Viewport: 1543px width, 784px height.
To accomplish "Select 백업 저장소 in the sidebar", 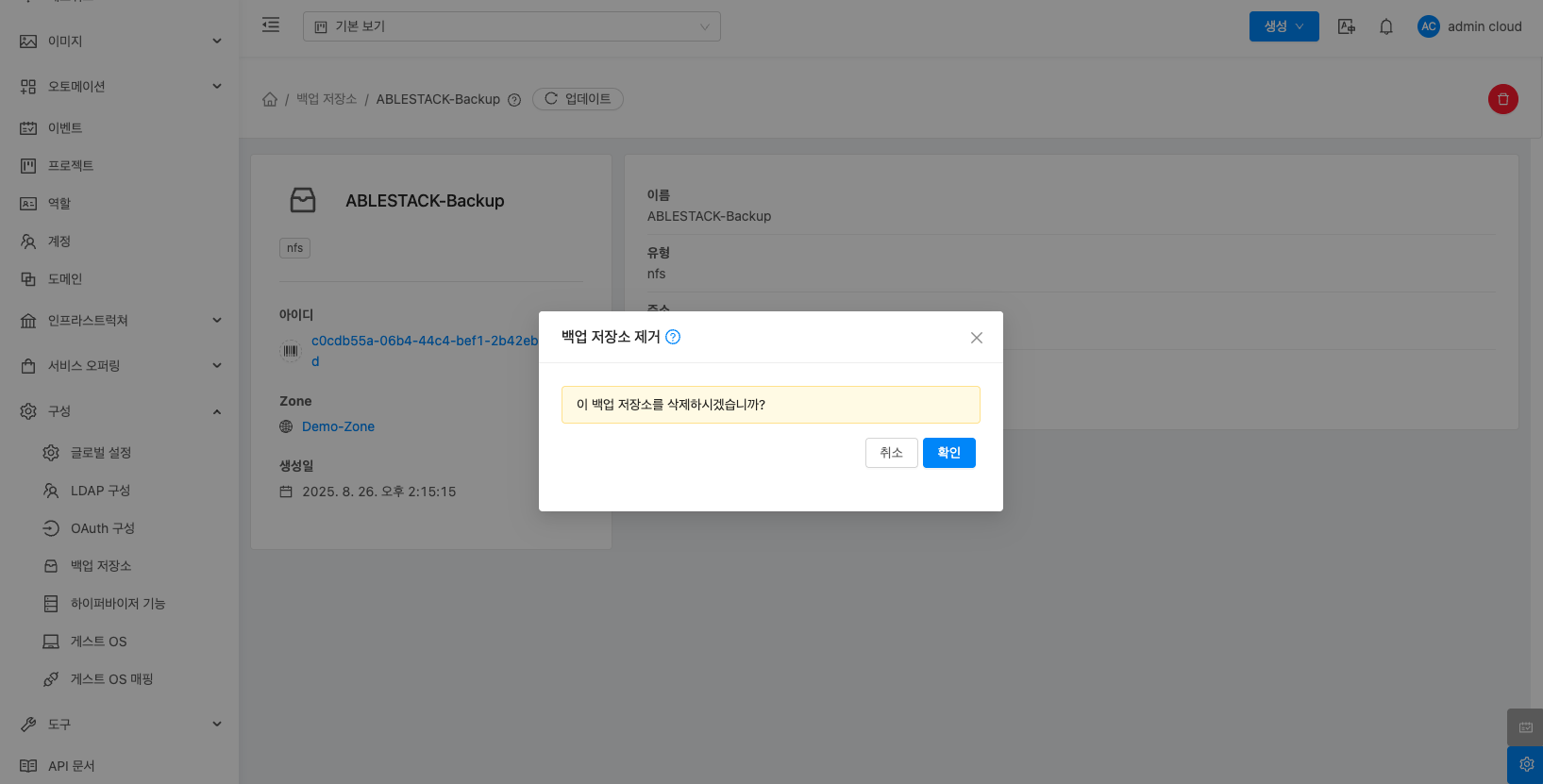I will tap(101, 566).
